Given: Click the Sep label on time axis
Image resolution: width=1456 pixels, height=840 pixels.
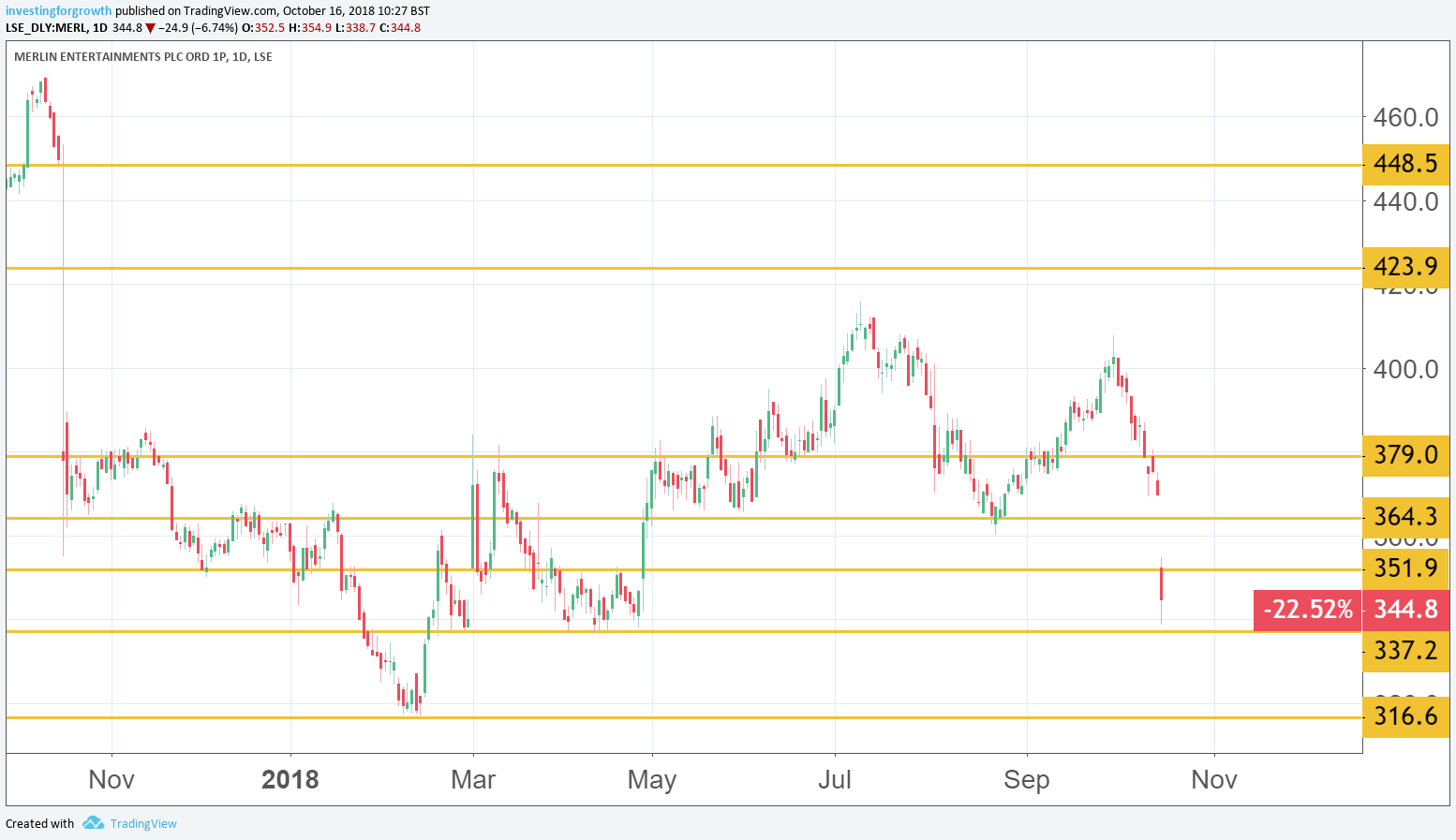Looking at the screenshot, I should point(1027,779).
